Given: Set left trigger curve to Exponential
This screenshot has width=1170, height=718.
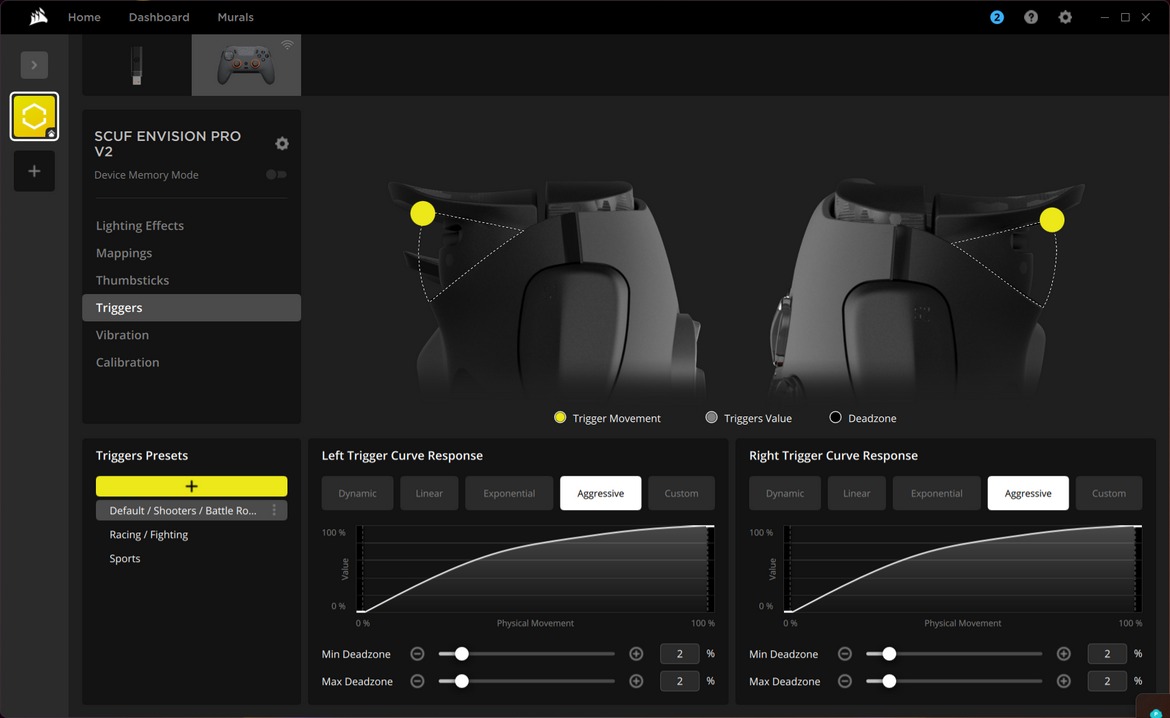Looking at the screenshot, I should coord(509,493).
